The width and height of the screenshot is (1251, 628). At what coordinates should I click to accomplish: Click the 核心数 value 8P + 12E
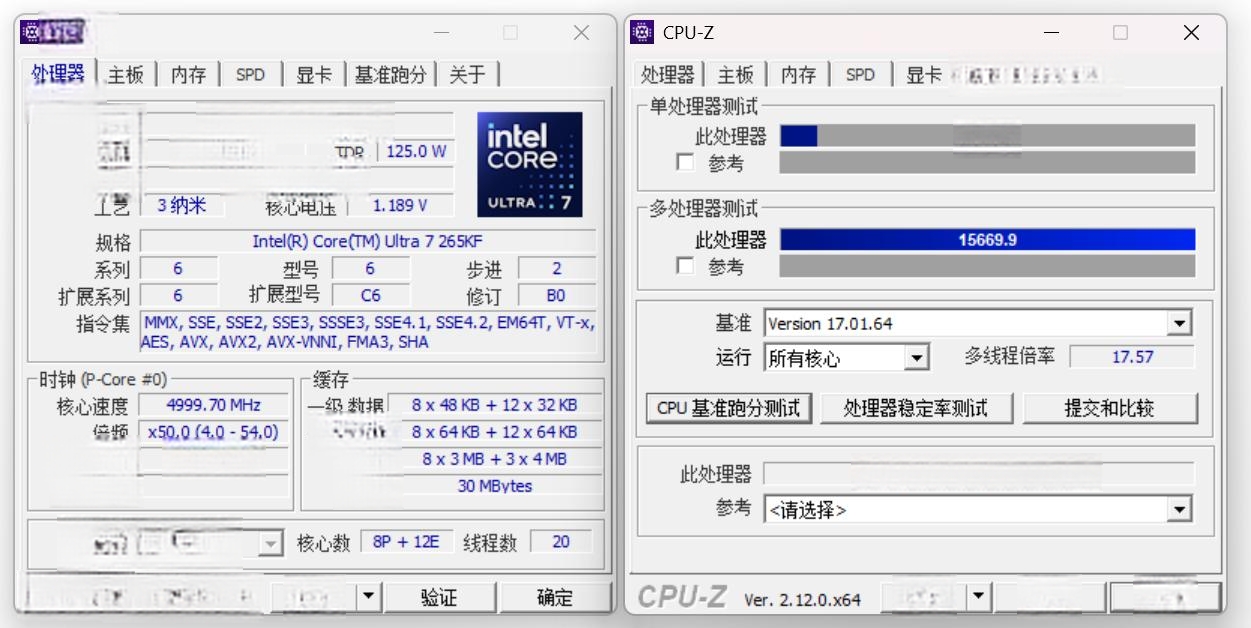[x=406, y=541]
